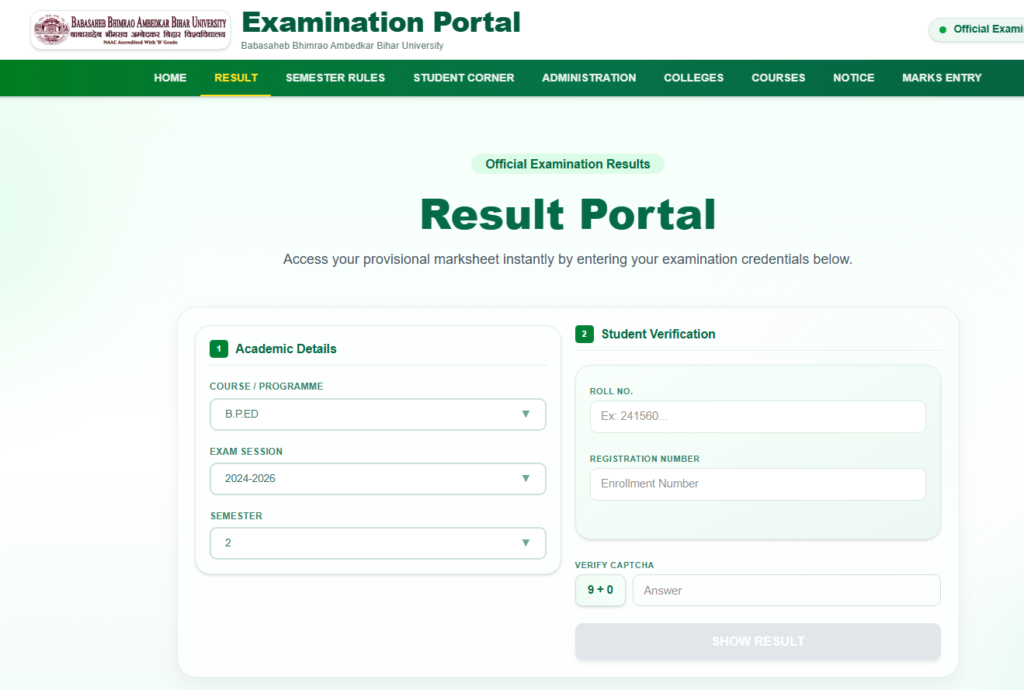Click the Official Examination Results pill label
This screenshot has width=1024, height=690.
(x=568, y=164)
